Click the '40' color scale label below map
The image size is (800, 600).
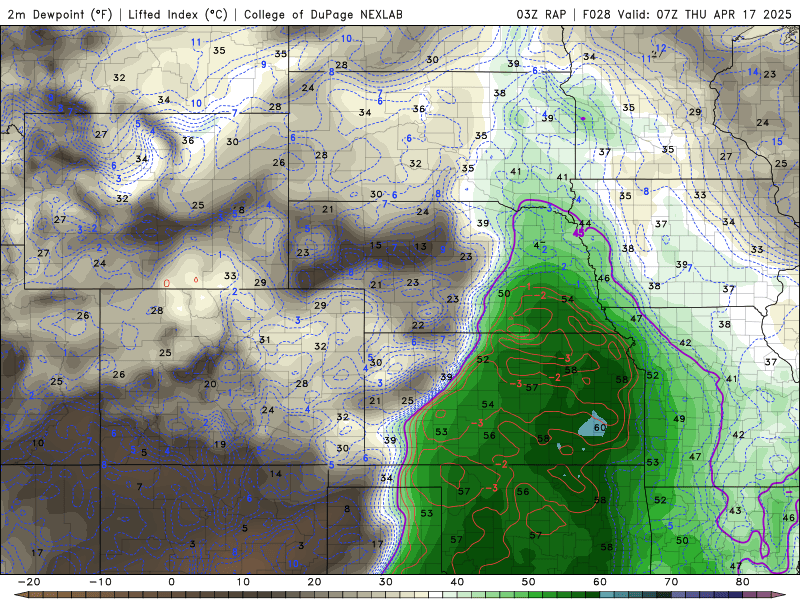(x=457, y=582)
